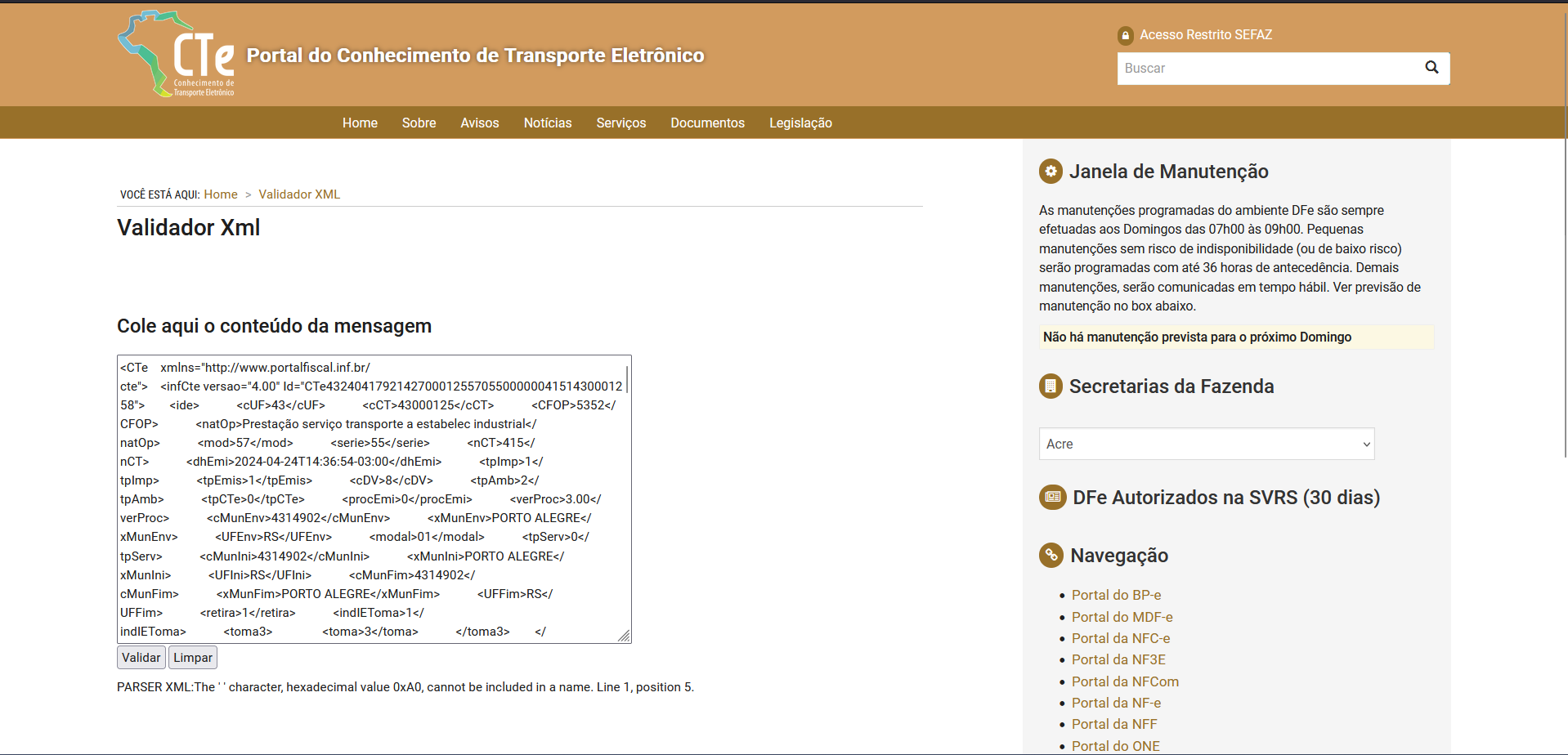The width and height of the screenshot is (1568, 755).
Task: Open the Acesso Restrito SEFAZ link
Action: point(1205,35)
